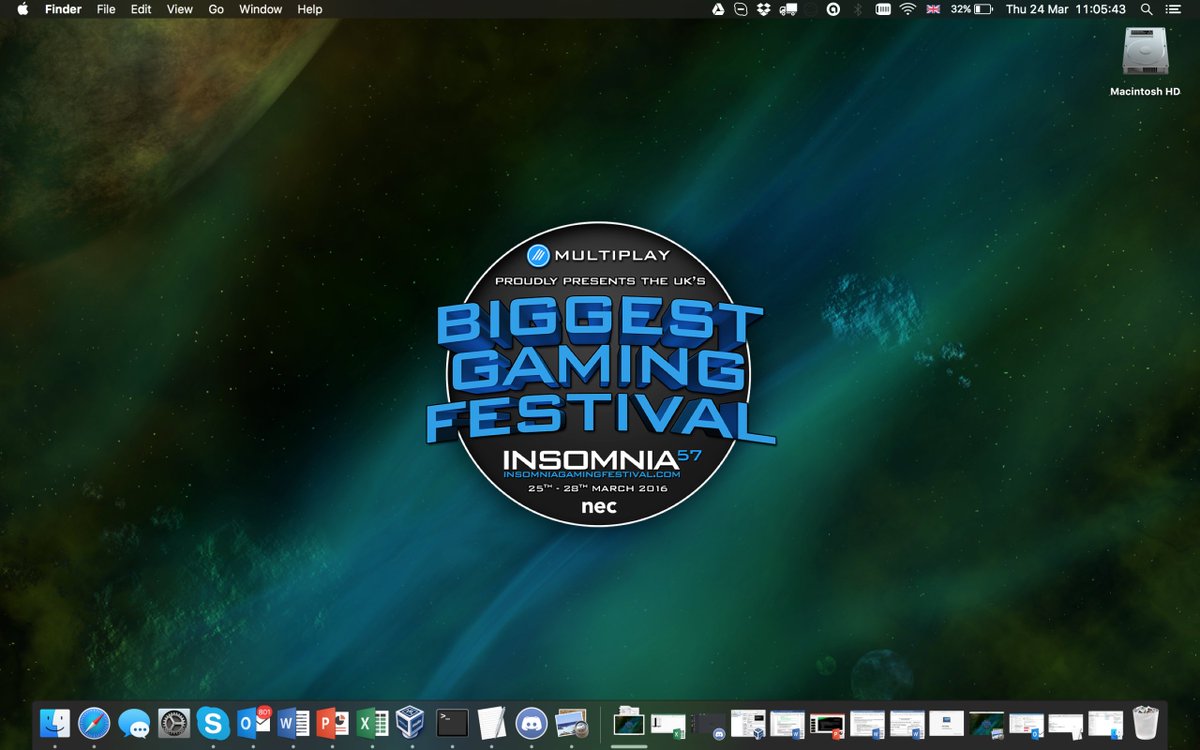Restore the minimized VirtualBox window thumbnail
Screen dimensions: 1200x750
pos(748,724)
